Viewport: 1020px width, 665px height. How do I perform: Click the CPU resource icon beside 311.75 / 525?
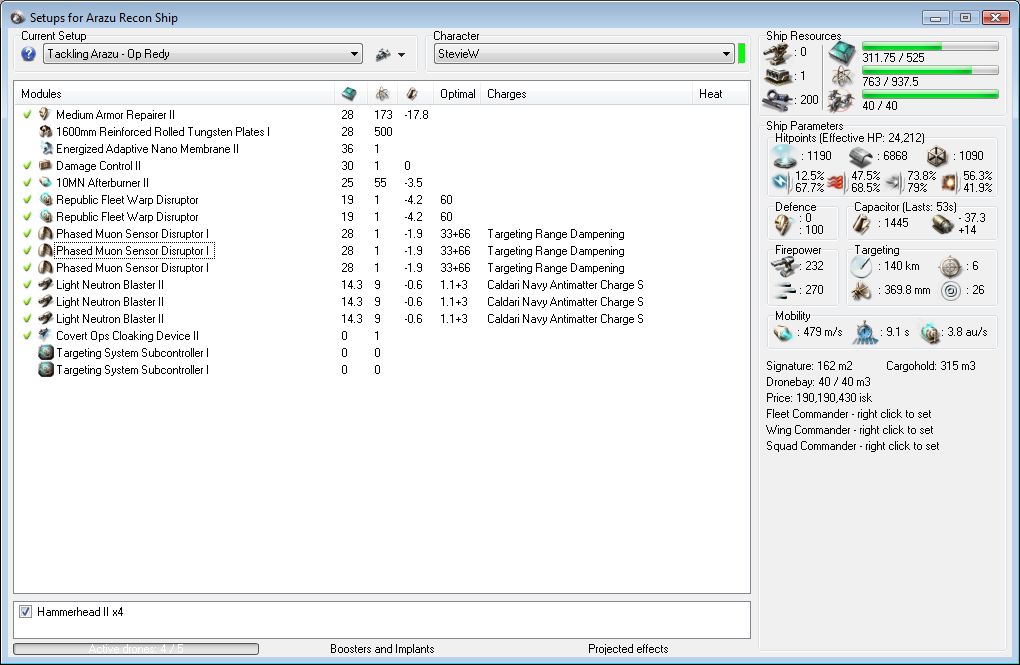pos(842,53)
